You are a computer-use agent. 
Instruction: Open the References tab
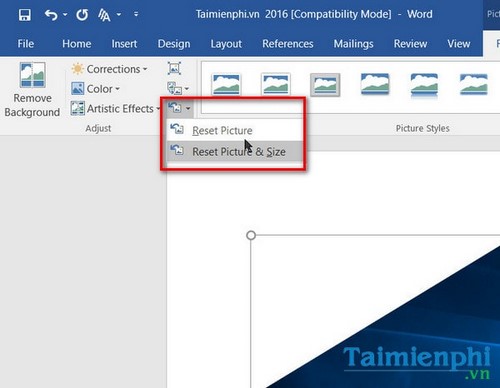(288, 44)
